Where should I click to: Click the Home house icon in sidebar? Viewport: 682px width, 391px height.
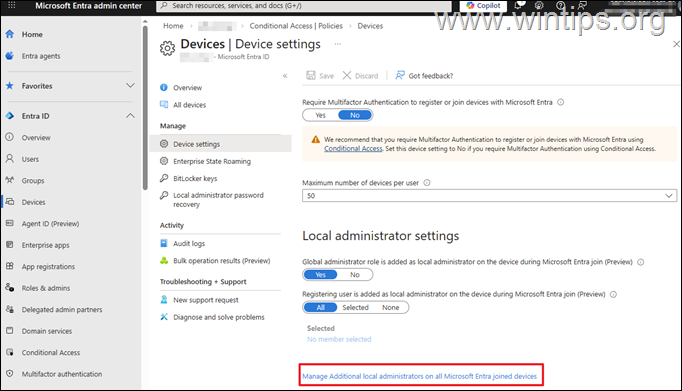[x=10, y=34]
